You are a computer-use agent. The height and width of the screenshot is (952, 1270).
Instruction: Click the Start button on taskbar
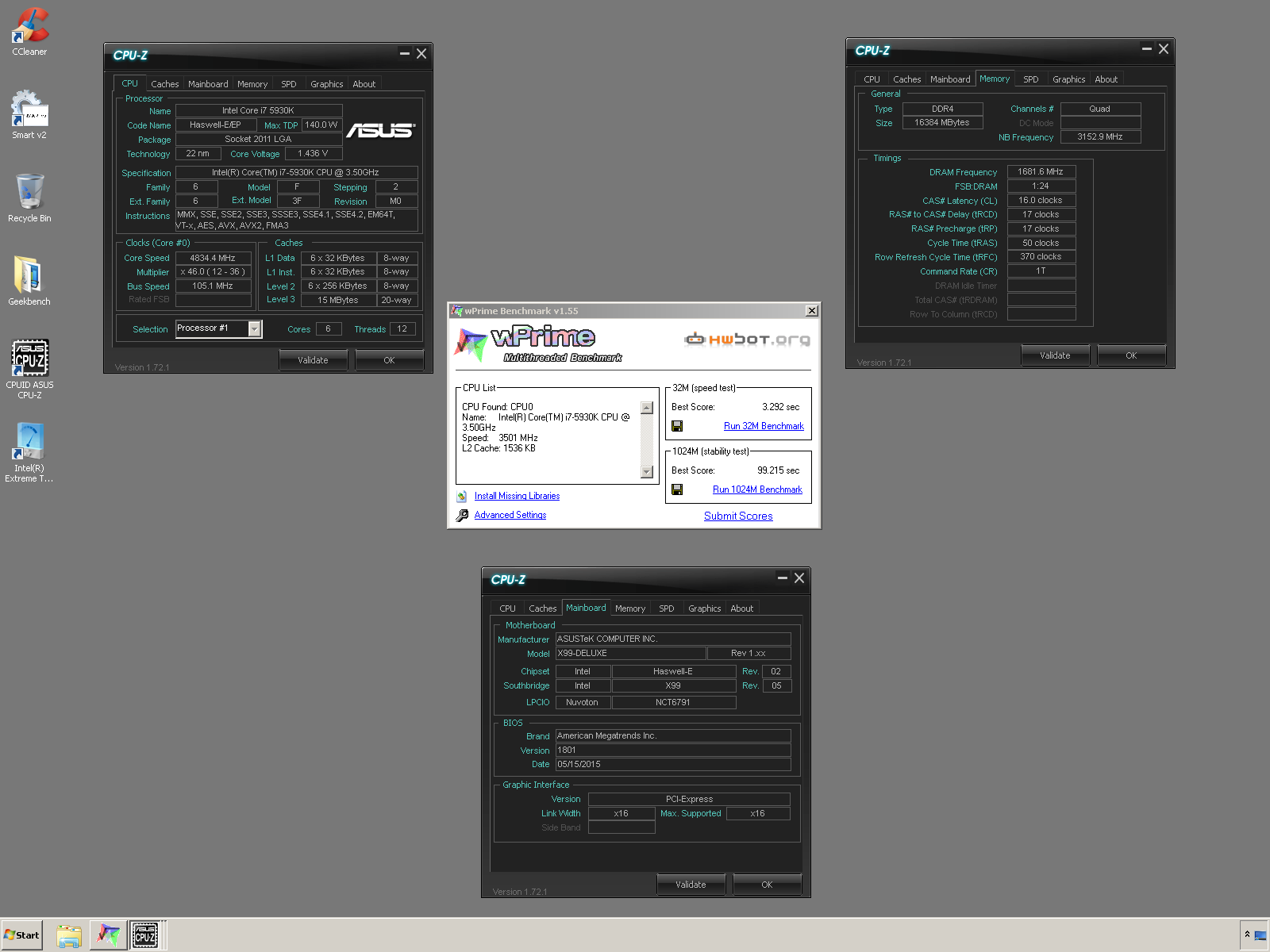point(22,935)
